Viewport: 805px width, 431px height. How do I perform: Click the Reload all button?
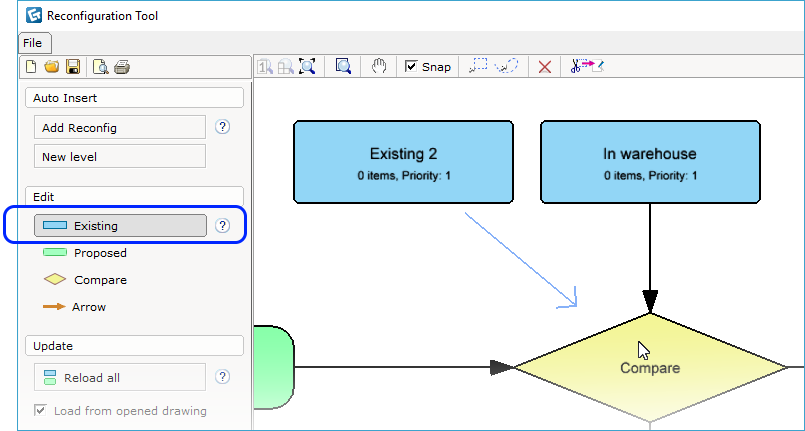[x=120, y=378]
